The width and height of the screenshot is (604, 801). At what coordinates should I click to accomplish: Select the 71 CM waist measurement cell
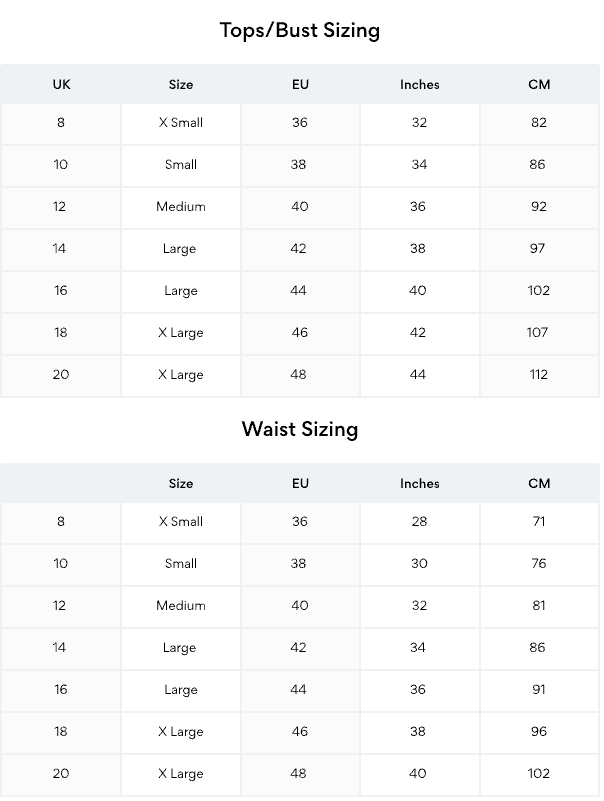point(539,522)
